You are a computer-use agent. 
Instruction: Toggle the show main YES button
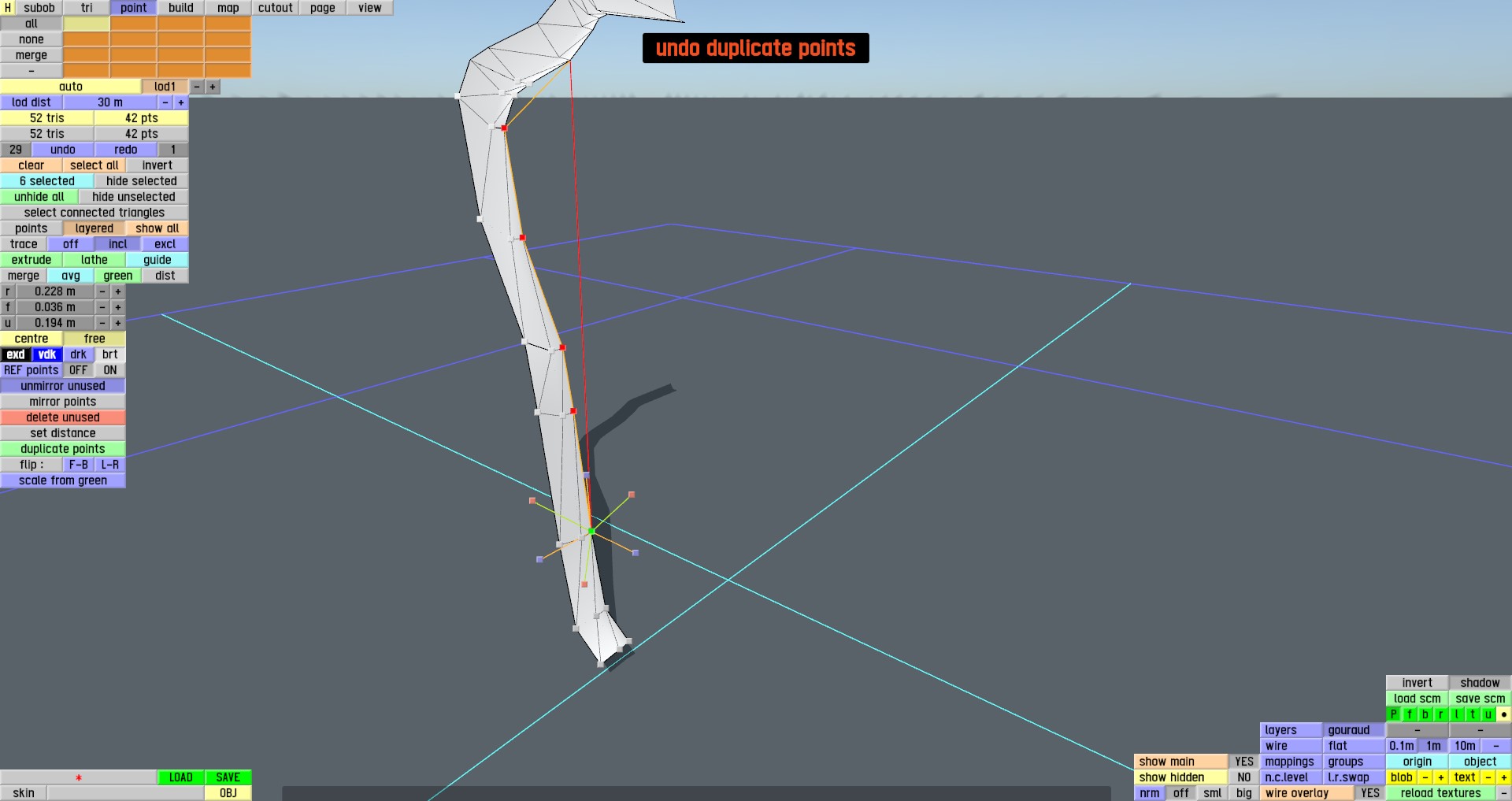[1244, 762]
